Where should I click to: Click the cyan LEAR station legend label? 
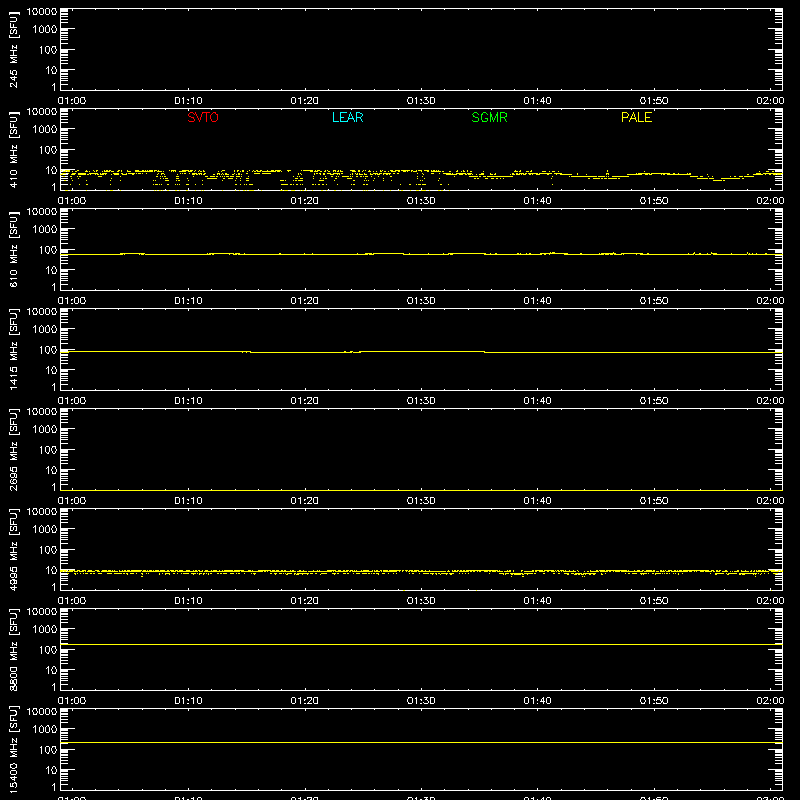[347, 117]
